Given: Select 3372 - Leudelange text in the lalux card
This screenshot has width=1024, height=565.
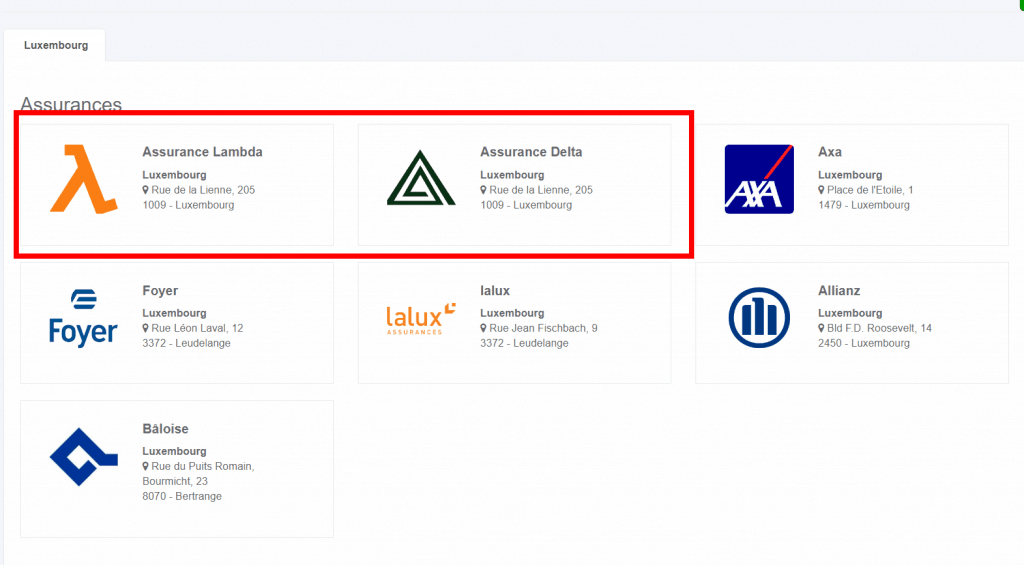Looking at the screenshot, I should [x=524, y=343].
